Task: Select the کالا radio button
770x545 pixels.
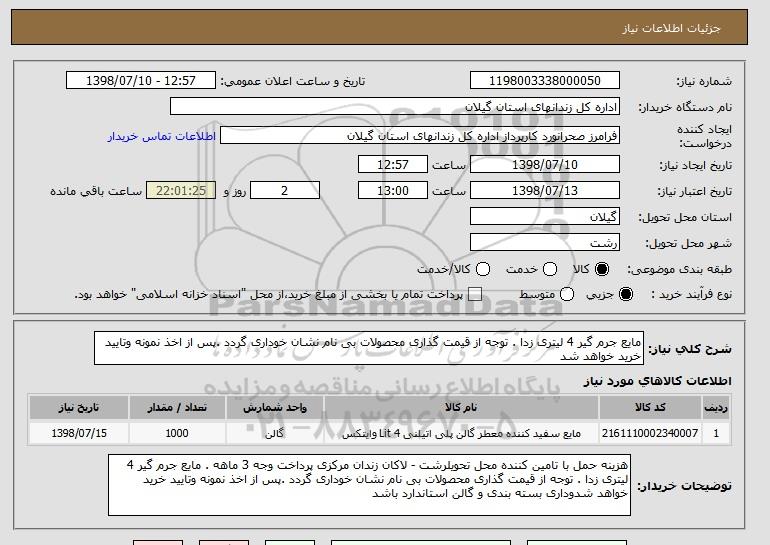Action: click(x=602, y=269)
